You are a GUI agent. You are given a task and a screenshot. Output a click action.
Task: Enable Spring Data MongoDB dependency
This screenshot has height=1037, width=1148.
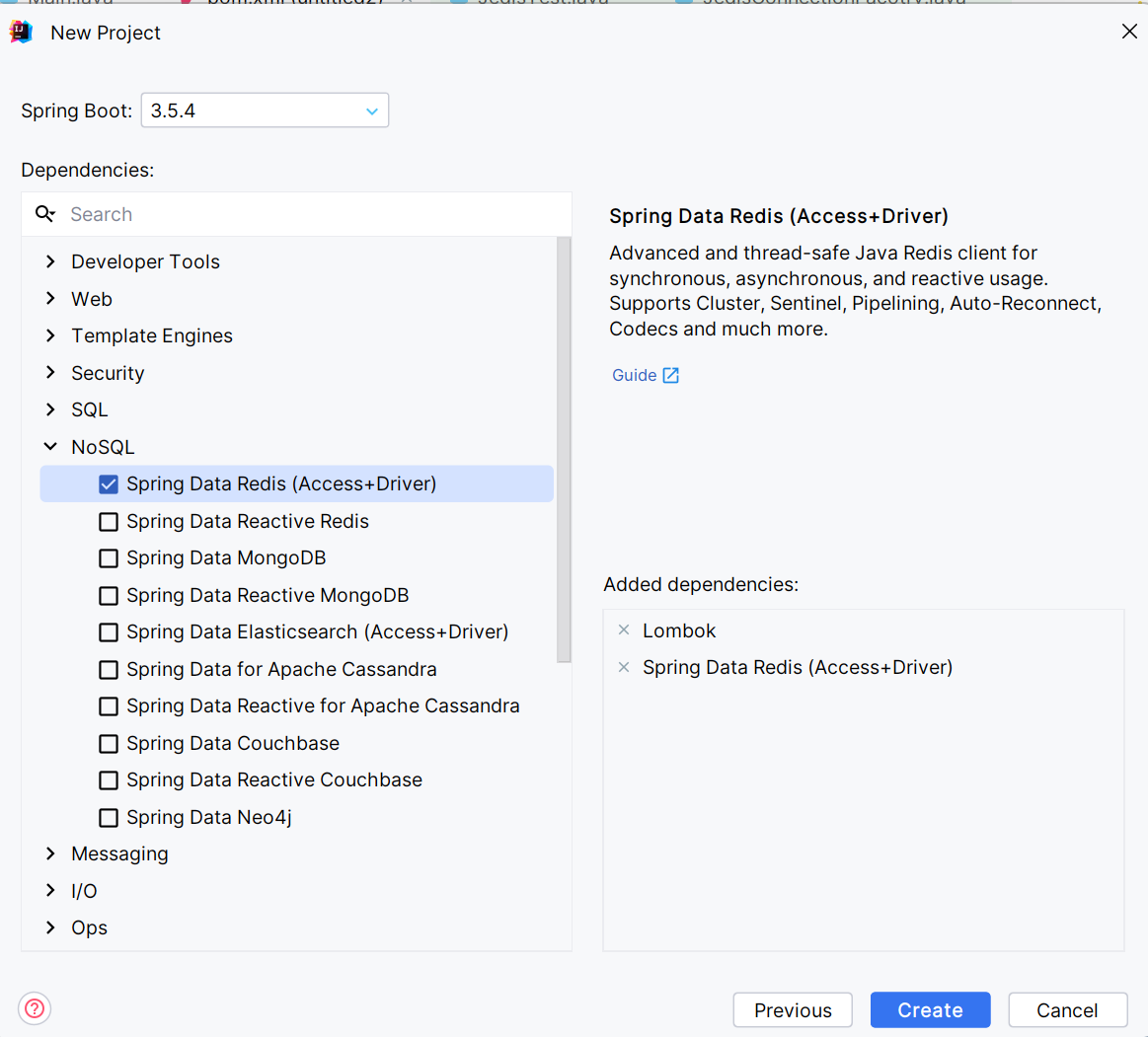pos(109,558)
